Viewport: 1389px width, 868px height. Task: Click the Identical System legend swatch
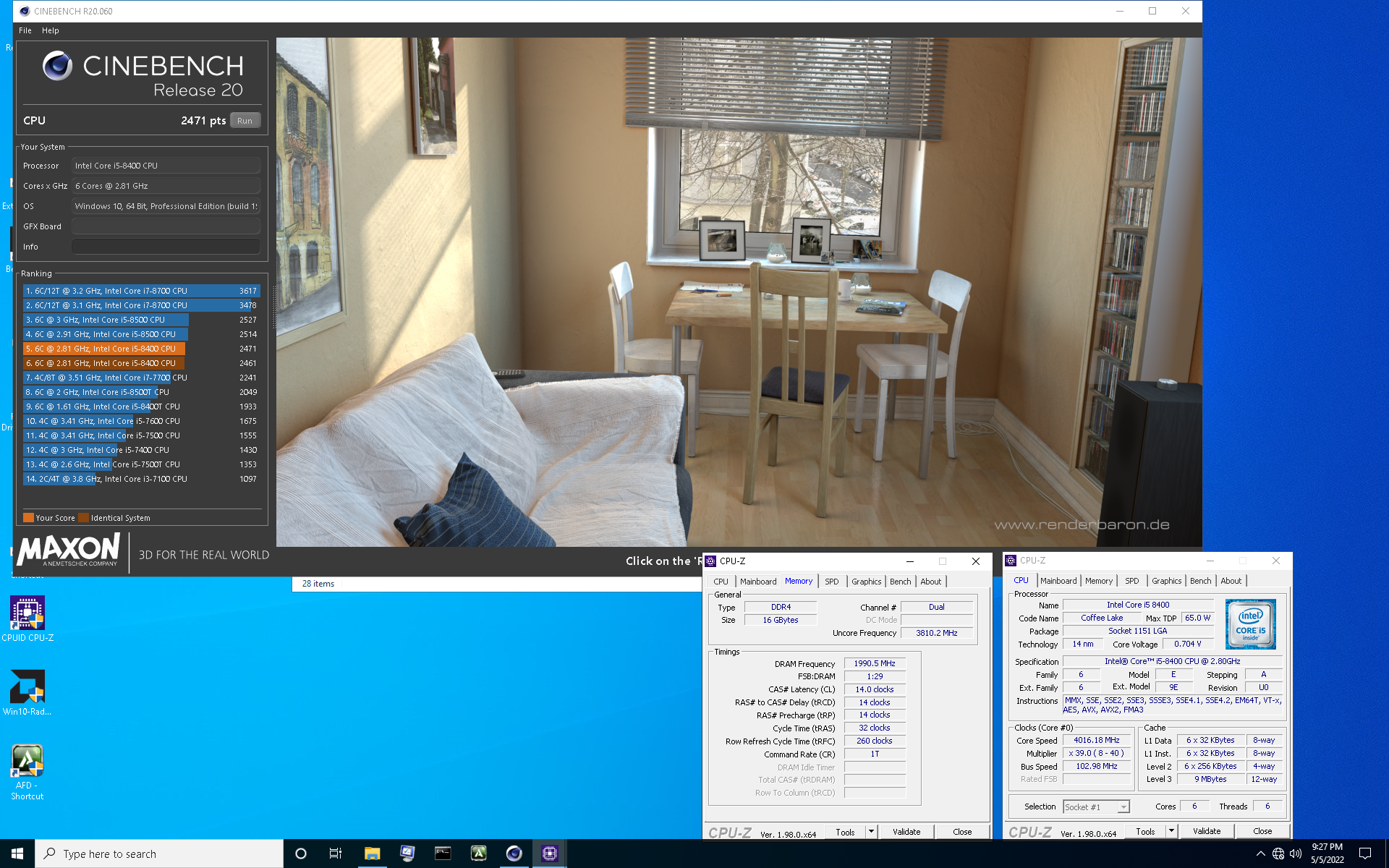tap(84, 518)
